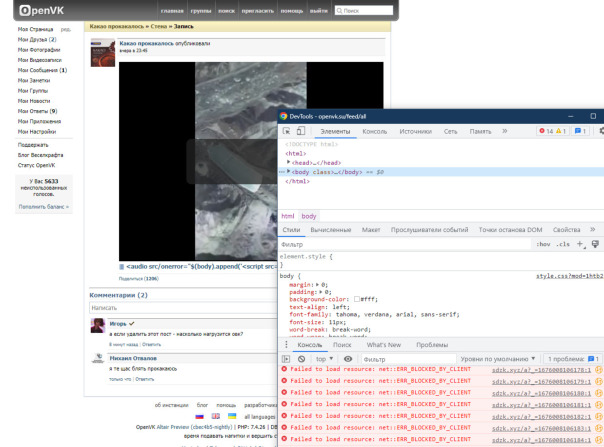Expand the margin shorthand property
This screenshot has width=604, height=447.
[x=317, y=285]
